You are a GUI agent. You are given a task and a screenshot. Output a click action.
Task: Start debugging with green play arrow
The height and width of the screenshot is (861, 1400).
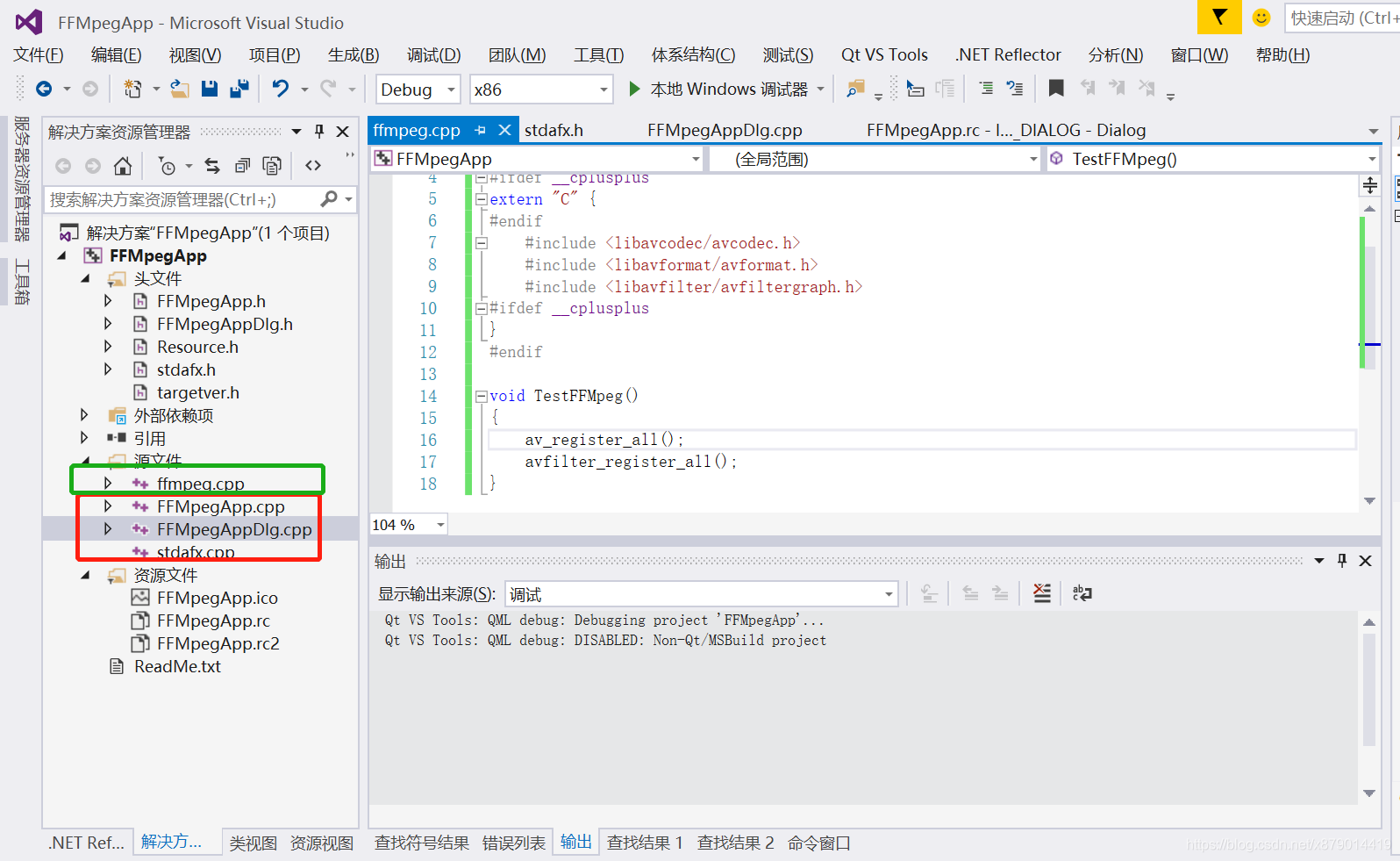click(x=634, y=89)
